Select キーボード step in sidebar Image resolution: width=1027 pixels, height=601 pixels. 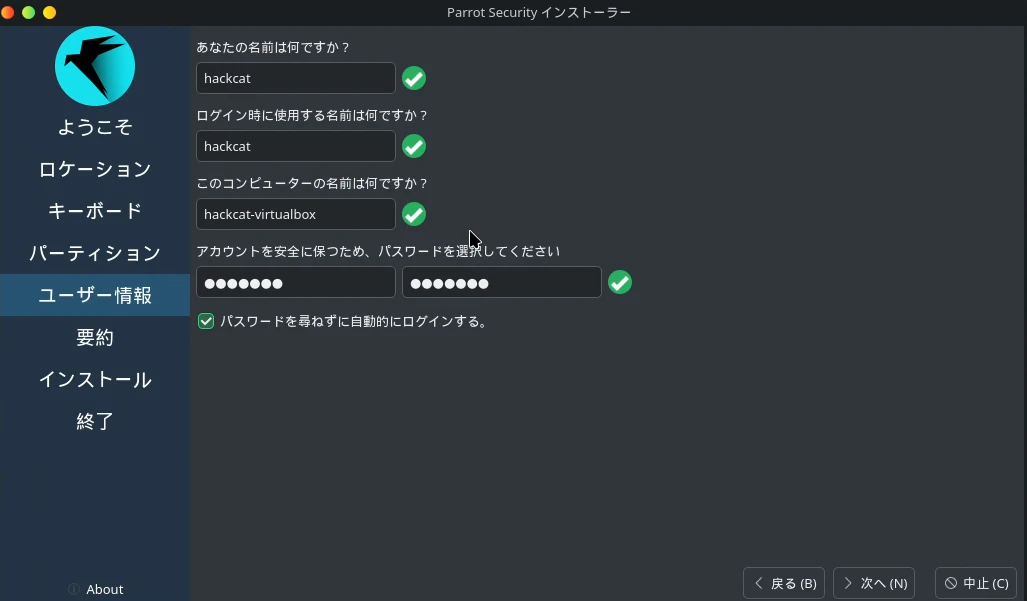[x=95, y=211]
